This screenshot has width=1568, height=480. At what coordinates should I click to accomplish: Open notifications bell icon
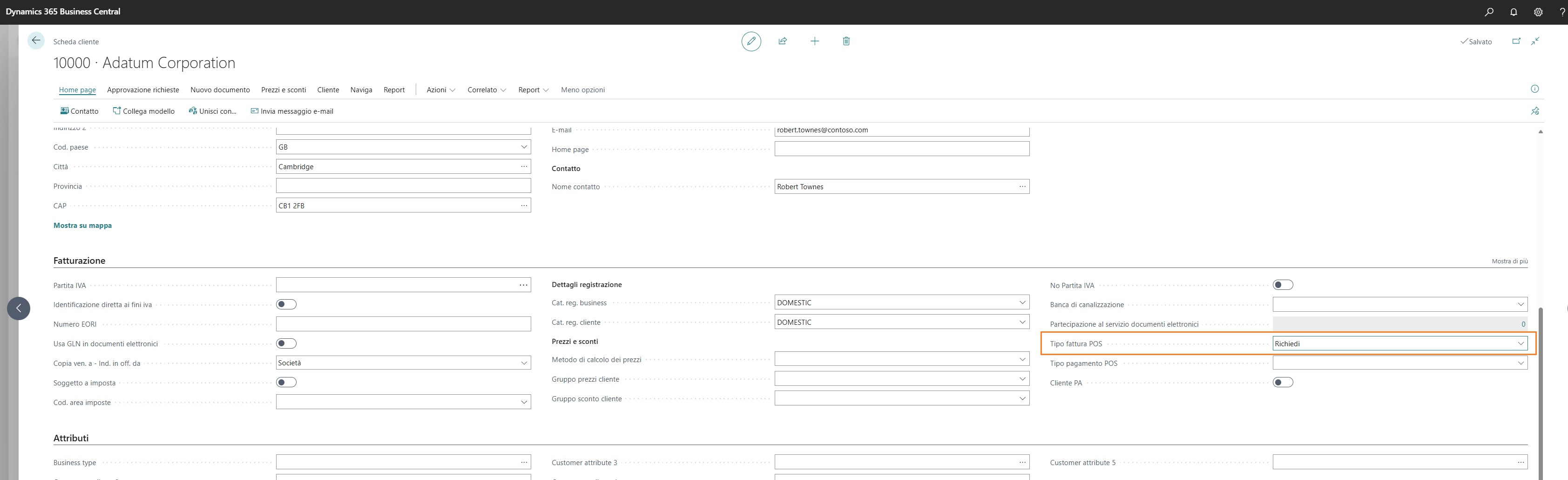[x=1514, y=12]
